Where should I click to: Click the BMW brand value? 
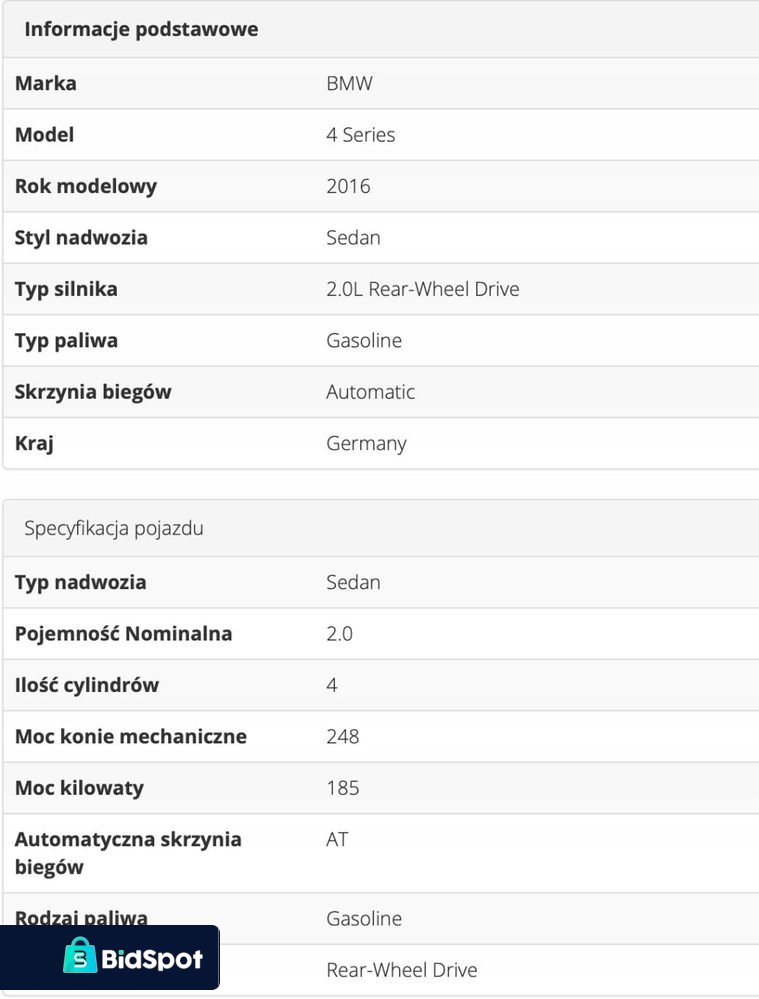(349, 83)
